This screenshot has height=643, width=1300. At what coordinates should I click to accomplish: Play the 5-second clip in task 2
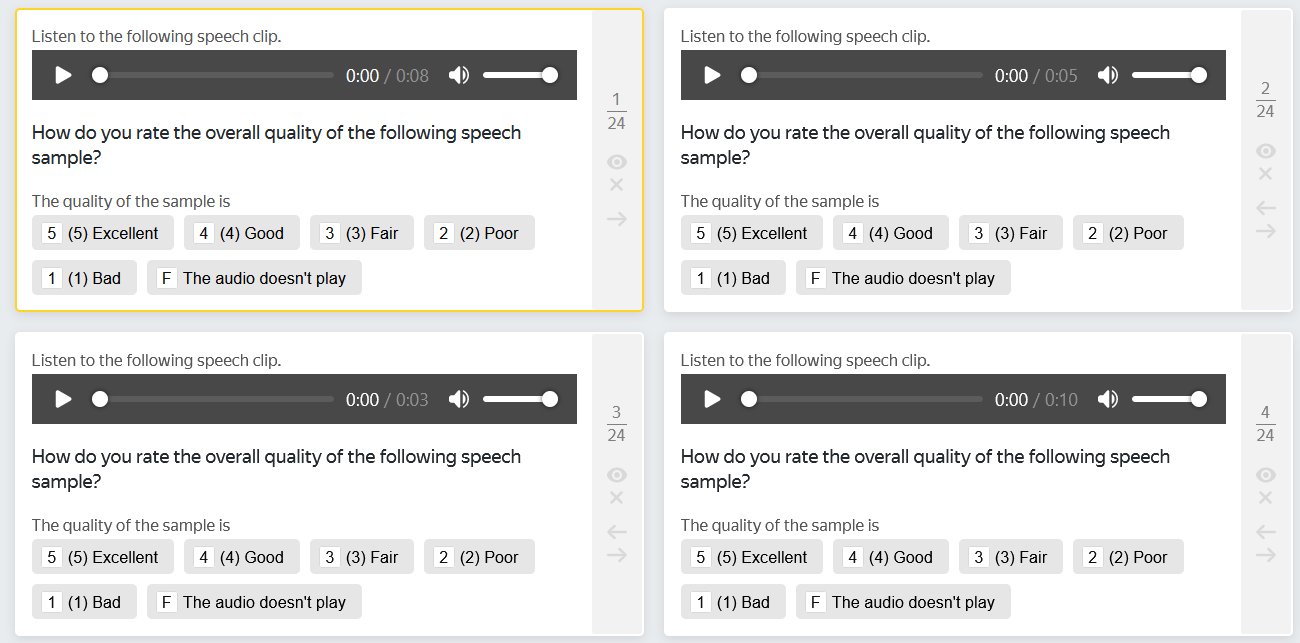coord(712,75)
